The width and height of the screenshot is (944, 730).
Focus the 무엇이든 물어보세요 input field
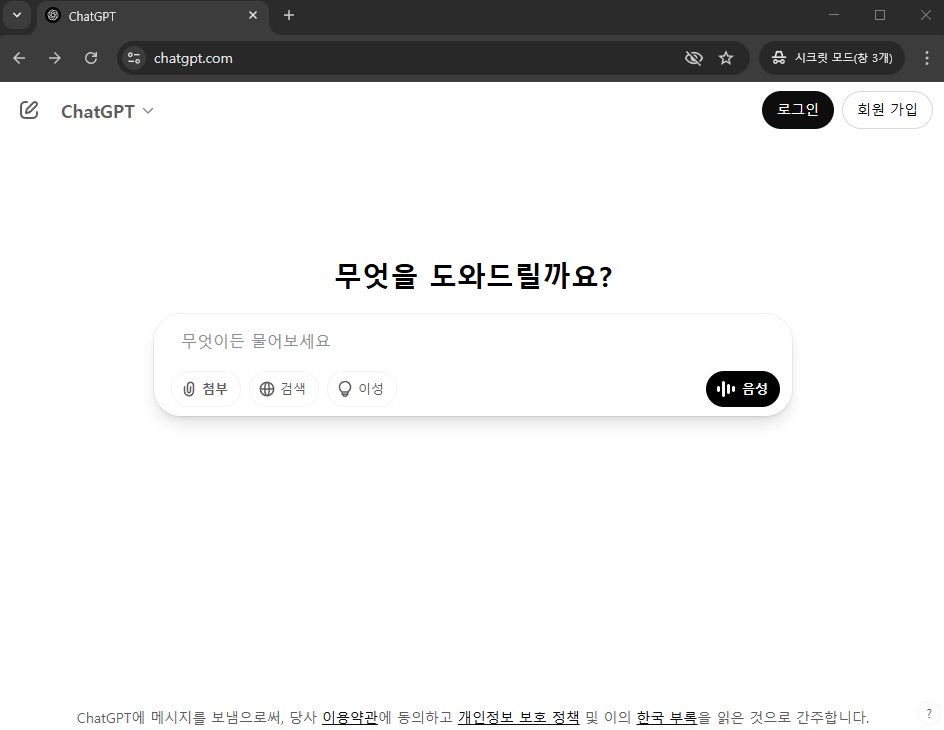[x=473, y=341]
